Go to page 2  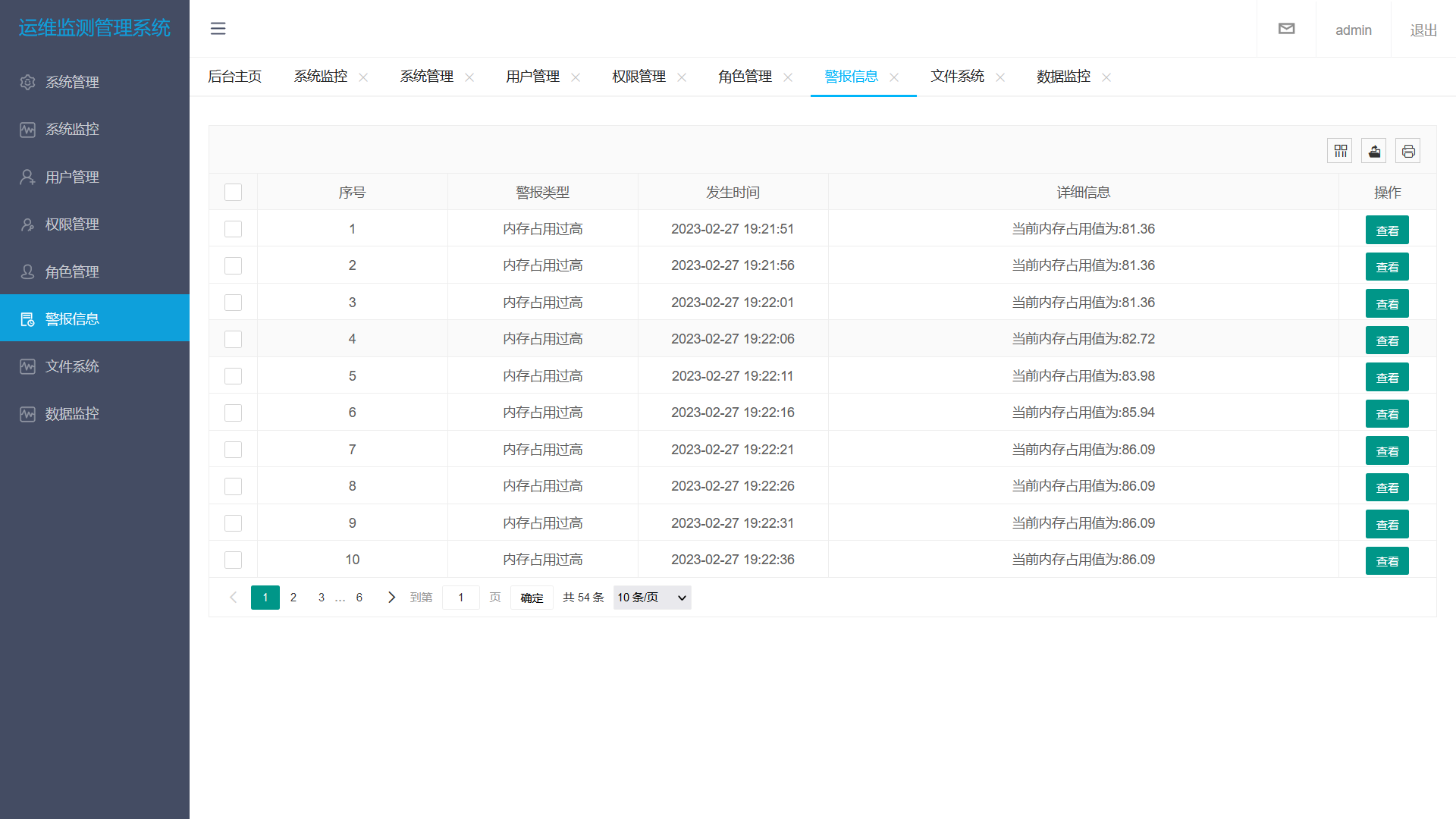(x=293, y=598)
